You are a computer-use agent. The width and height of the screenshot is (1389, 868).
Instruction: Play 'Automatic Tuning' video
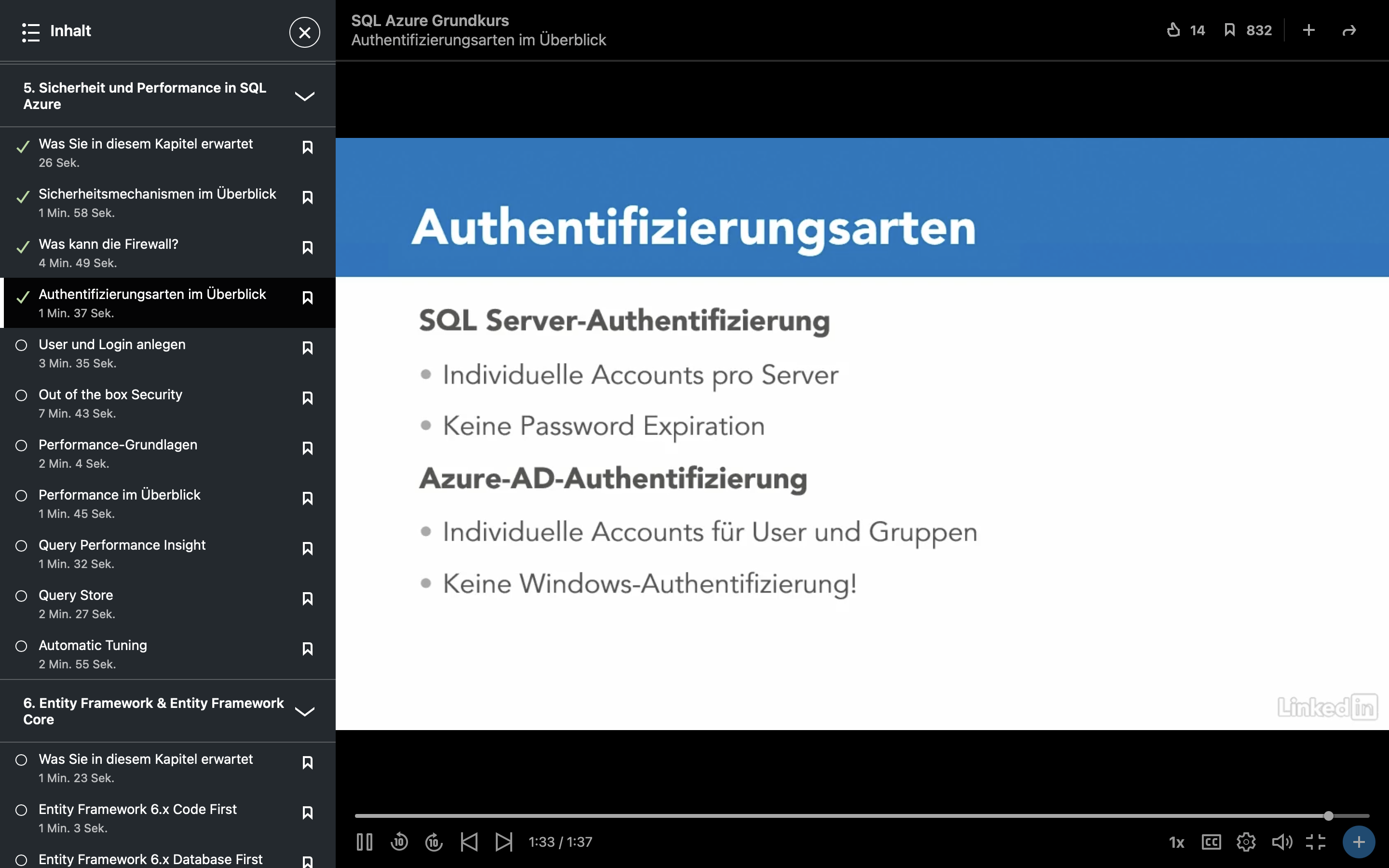tap(168, 654)
